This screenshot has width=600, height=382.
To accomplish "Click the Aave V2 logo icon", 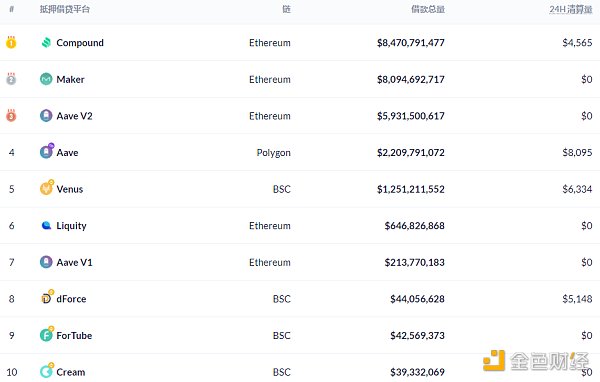I will [x=46, y=116].
